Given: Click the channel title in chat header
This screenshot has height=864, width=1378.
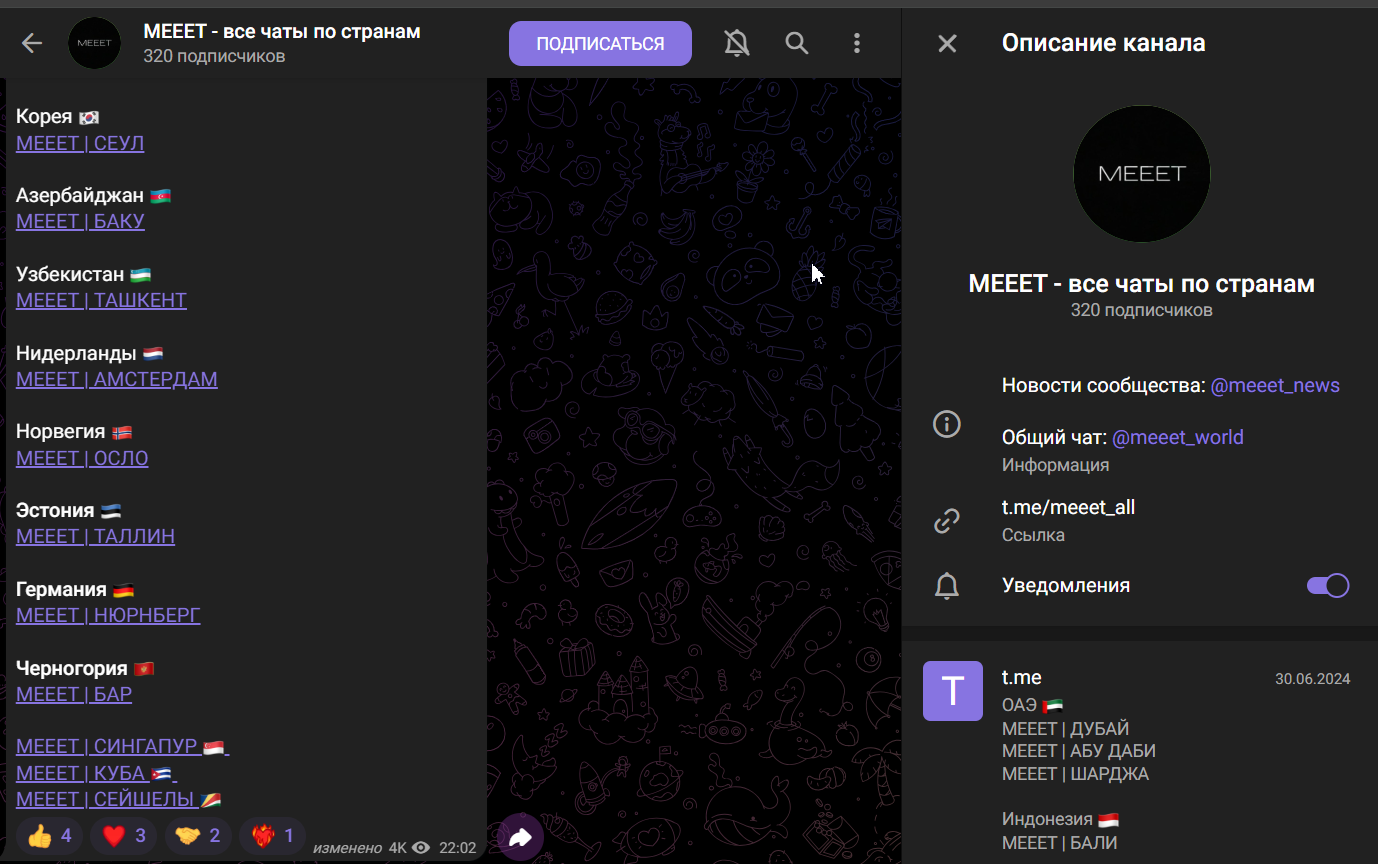Looking at the screenshot, I should (x=282, y=31).
